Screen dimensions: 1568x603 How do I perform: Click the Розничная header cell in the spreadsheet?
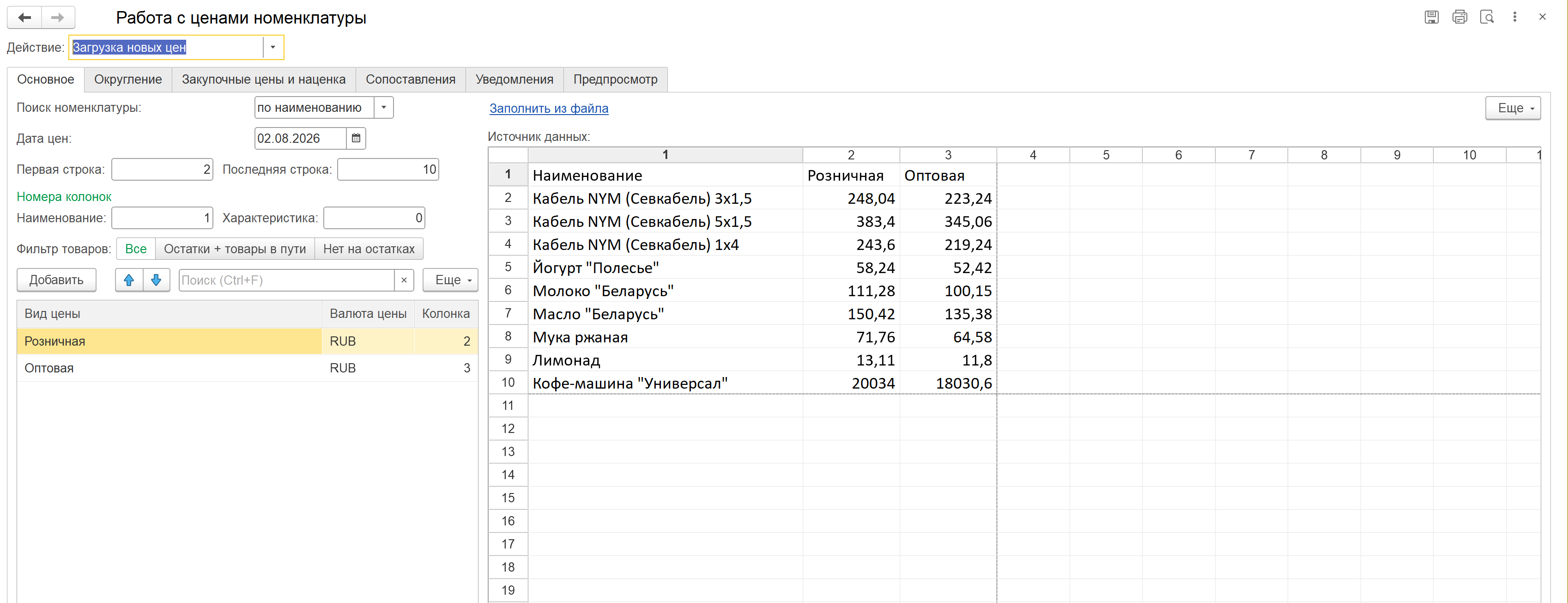tap(851, 176)
